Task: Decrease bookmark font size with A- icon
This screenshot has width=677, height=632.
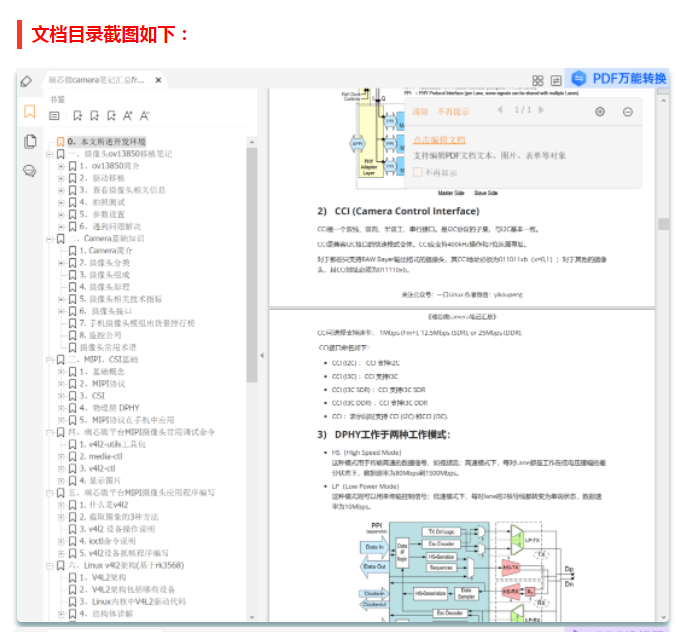Action: pos(144,116)
